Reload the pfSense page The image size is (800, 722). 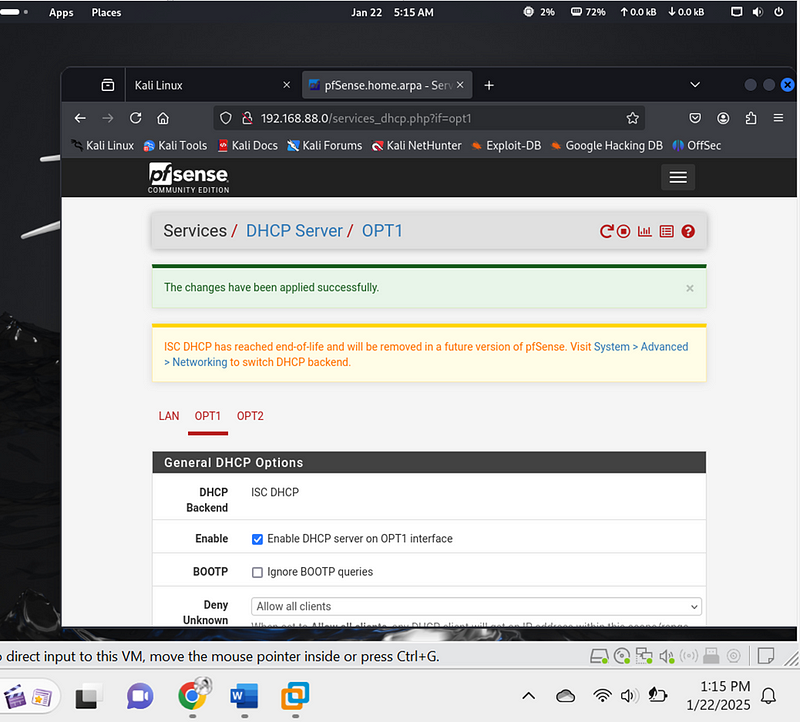(135, 118)
